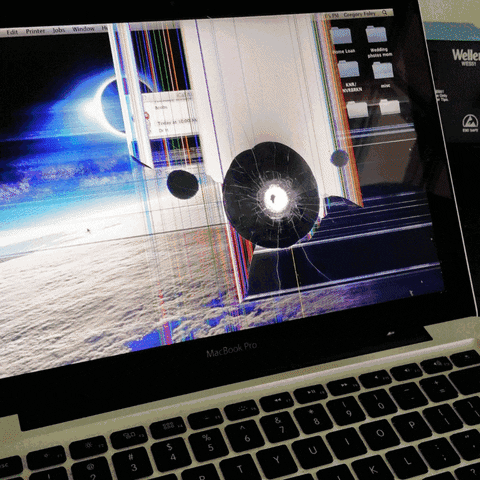The width and height of the screenshot is (480, 480).
Task: Open the Jobs menu
Action: [59, 30]
